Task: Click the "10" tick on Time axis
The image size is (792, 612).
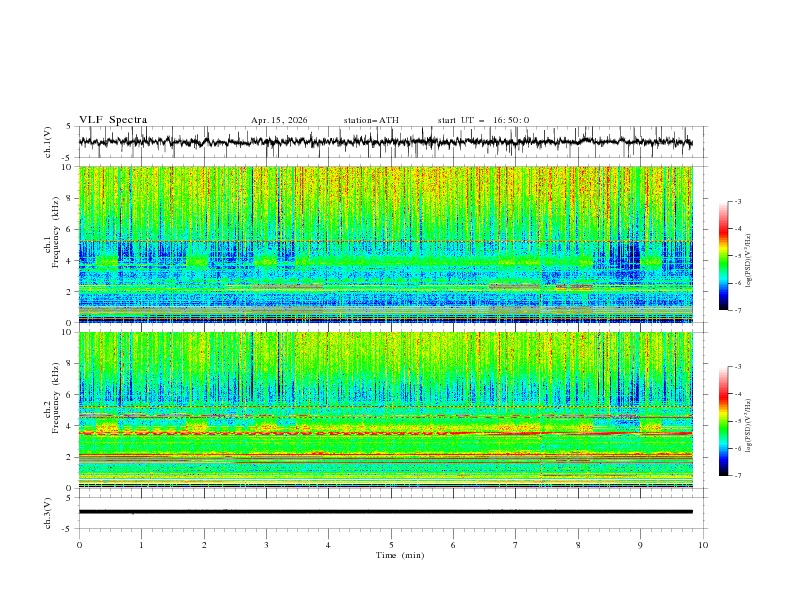Action: tap(703, 545)
